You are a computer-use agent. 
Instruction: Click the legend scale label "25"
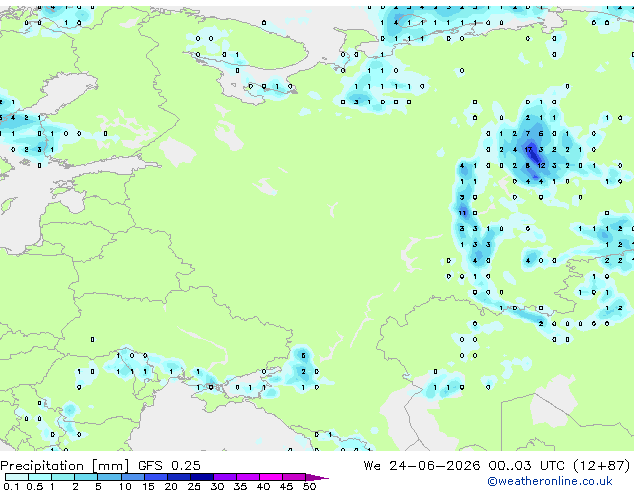(194, 486)
